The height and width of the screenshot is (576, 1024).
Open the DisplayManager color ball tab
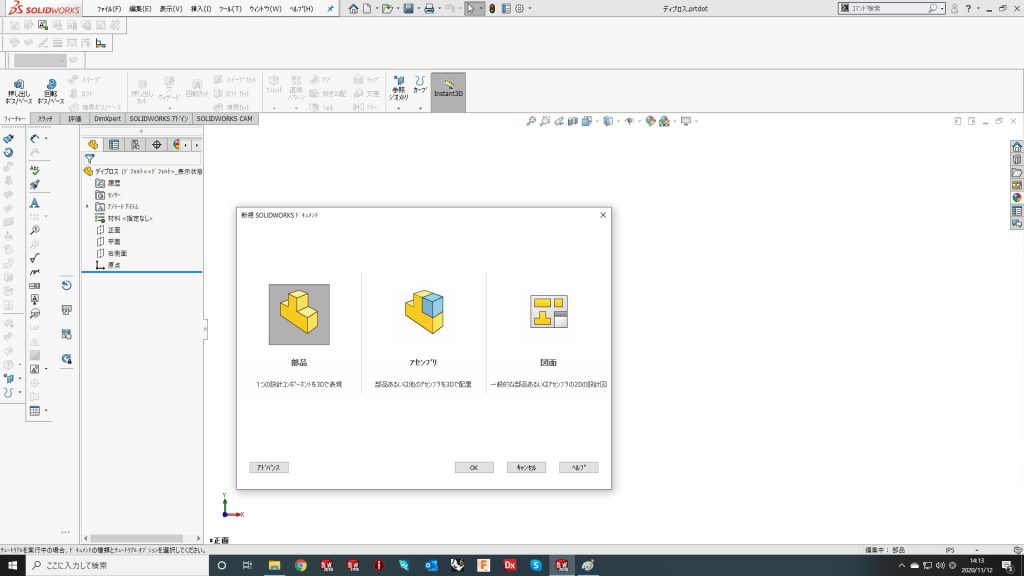point(176,145)
